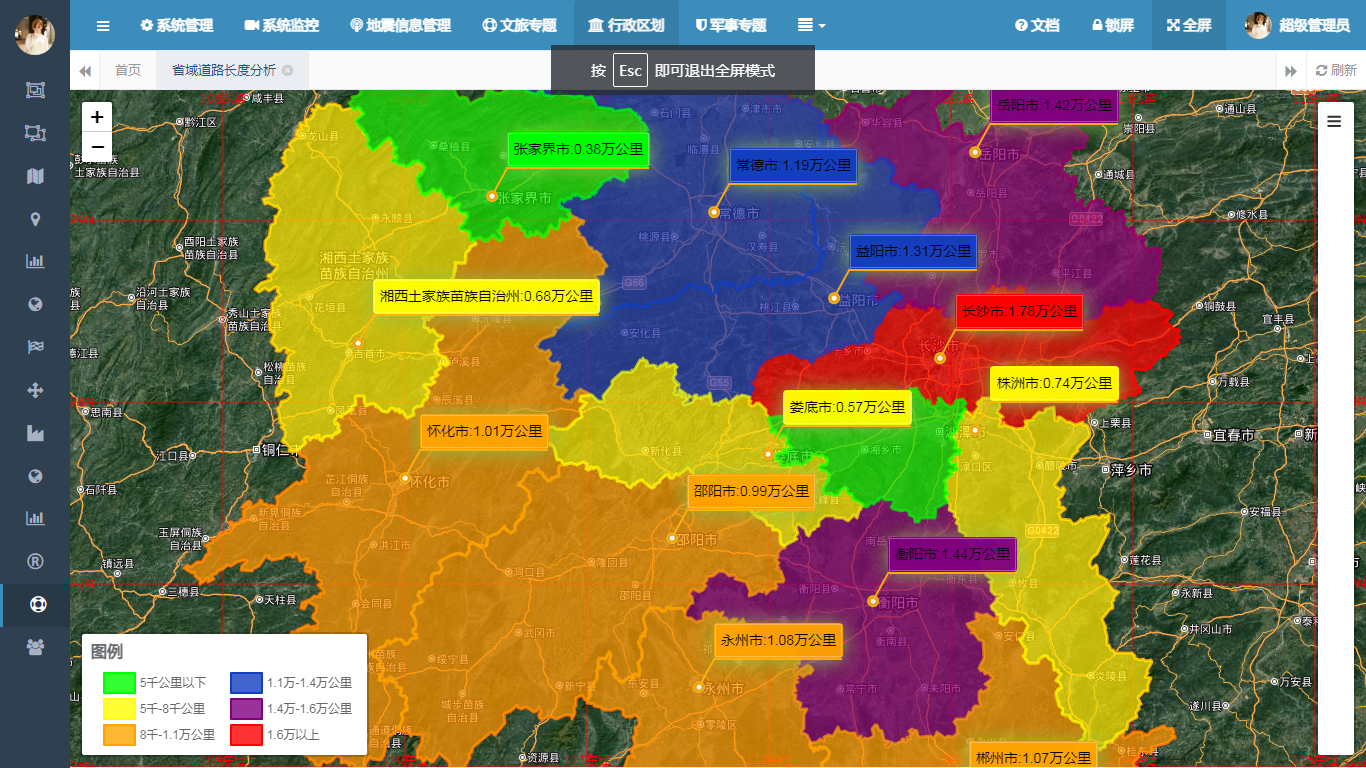1366x768 pixels.
Task: Select the registered trademark sidebar icon
Action: [x=35, y=562]
